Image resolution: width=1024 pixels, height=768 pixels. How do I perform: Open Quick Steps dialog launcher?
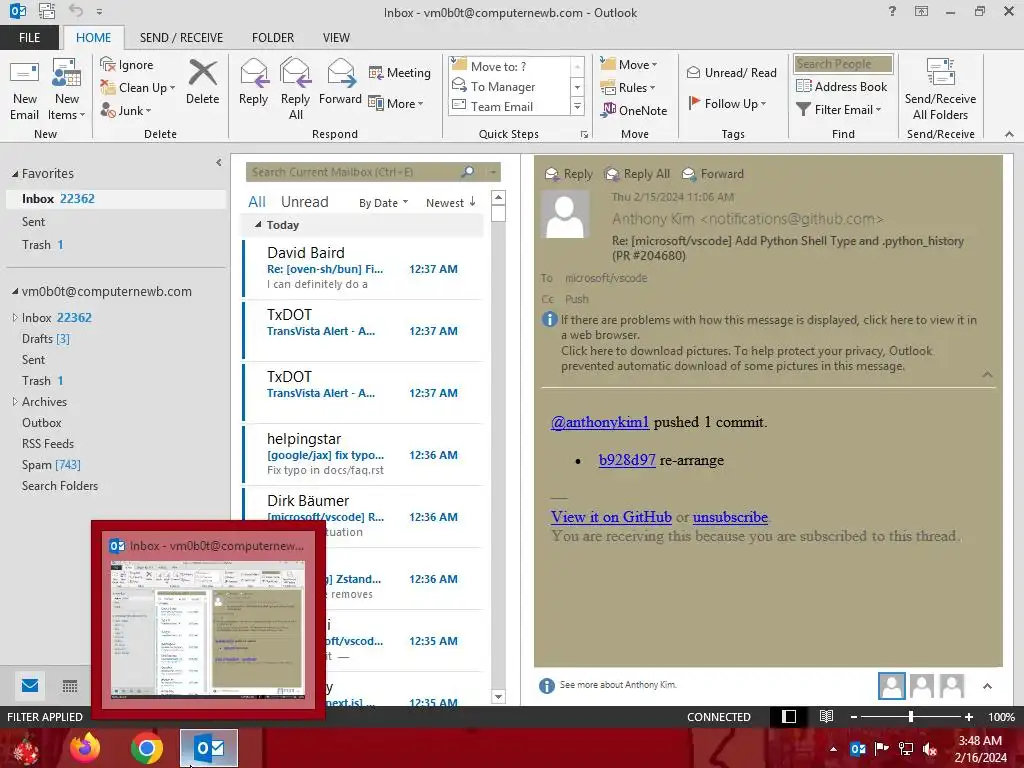tap(584, 135)
